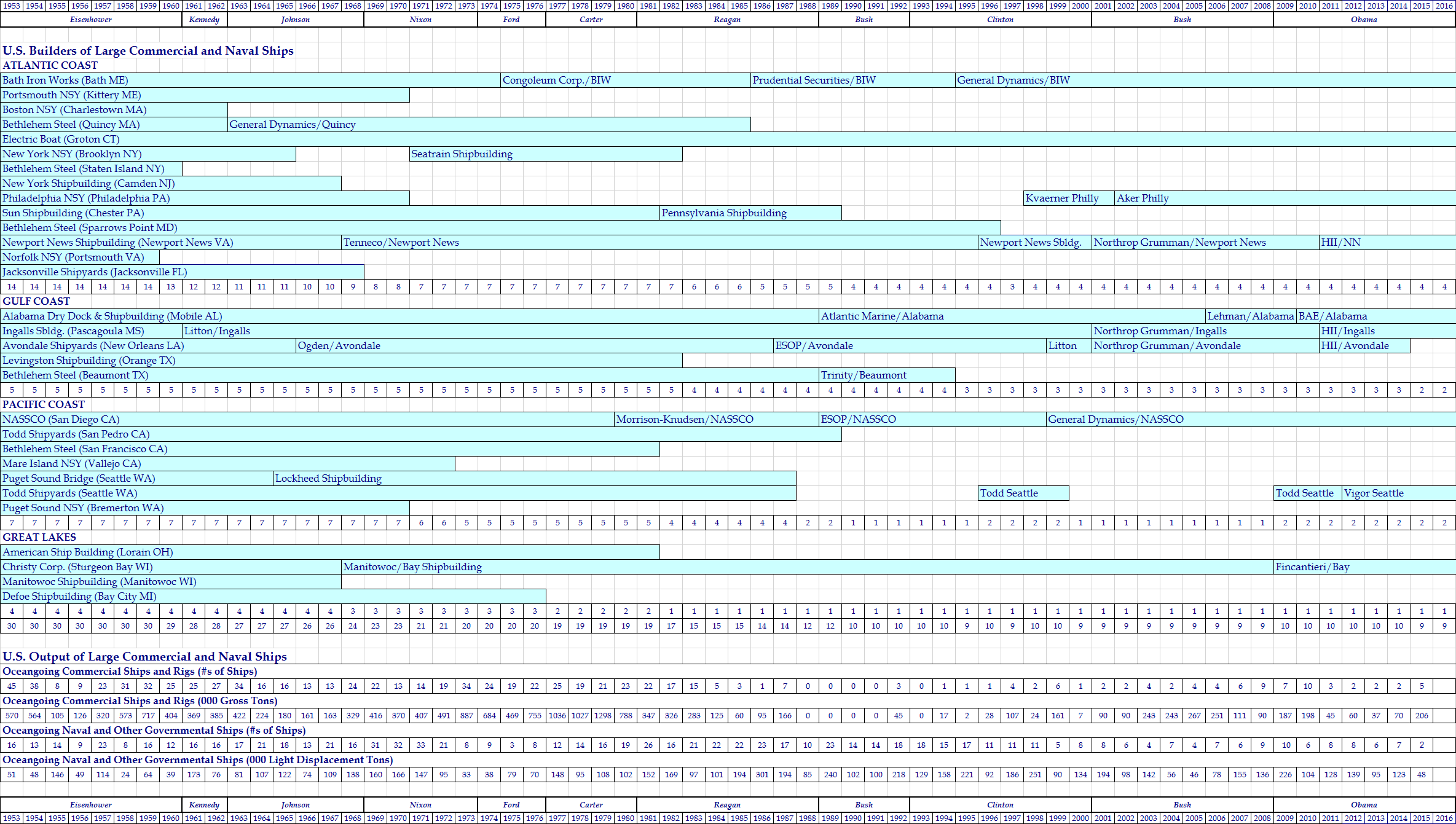Select the 'Vigor Seattle' cell
The height and width of the screenshot is (824, 1456).
(x=1399, y=493)
